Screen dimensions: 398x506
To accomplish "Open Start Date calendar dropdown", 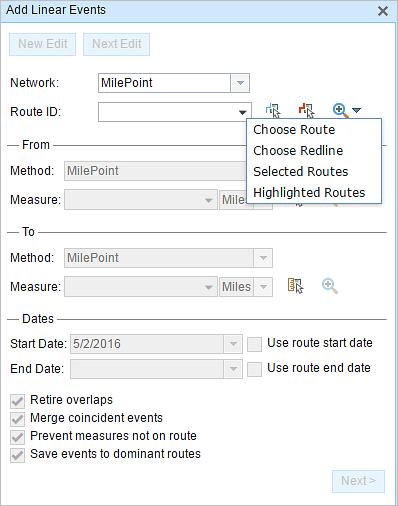I will [233, 344].
